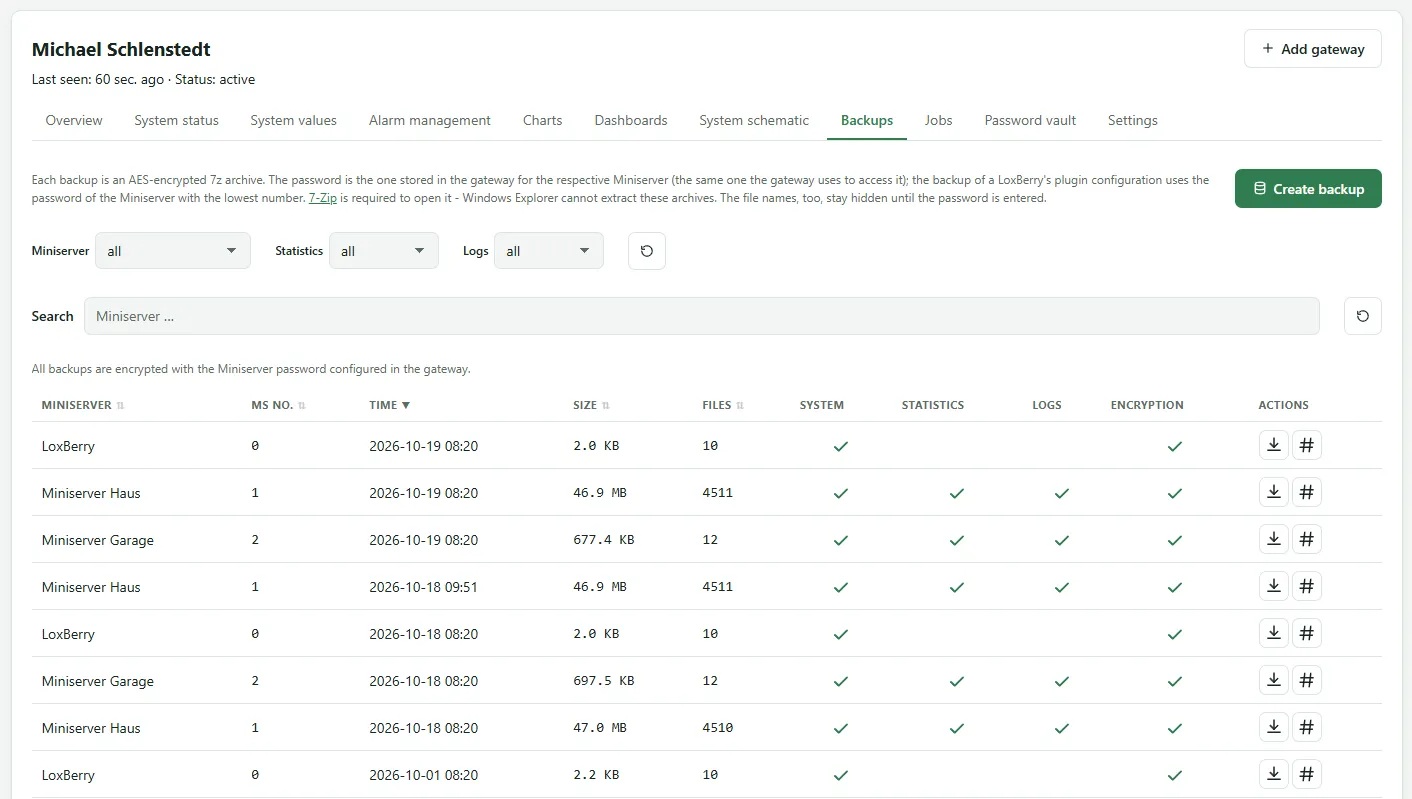This screenshot has height=799, width=1412.
Task: Show hash for Haus backup at 09:51
Action: tap(1306, 586)
